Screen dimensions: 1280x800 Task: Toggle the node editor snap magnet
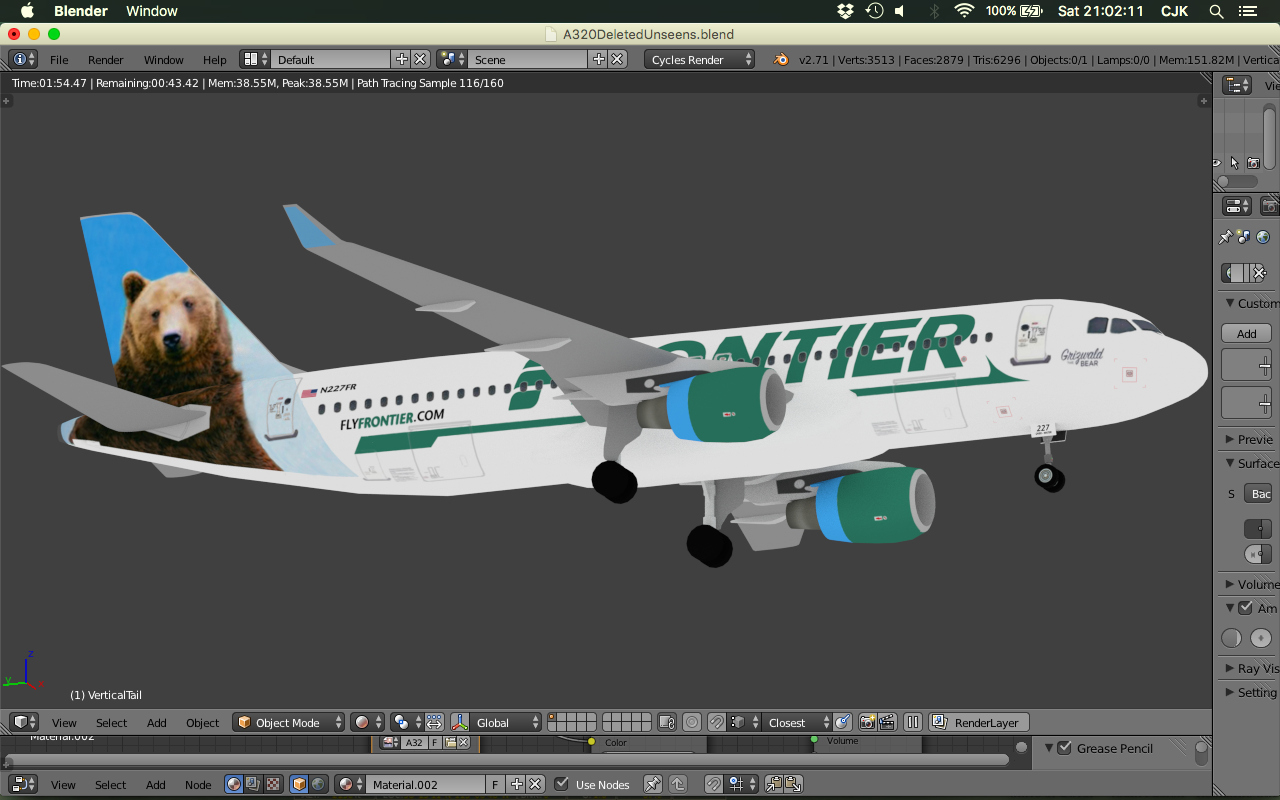(x=713, y=785)
